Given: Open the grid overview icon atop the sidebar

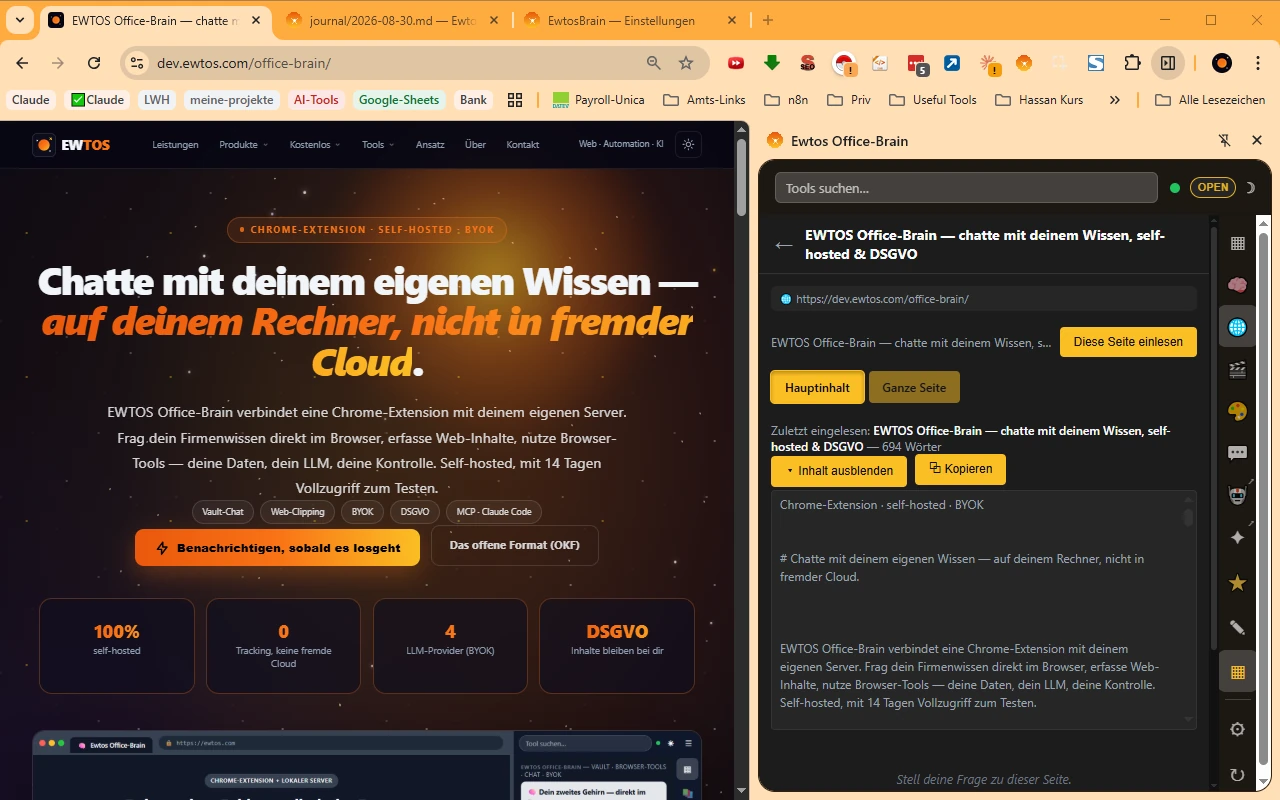Looking at the screenshot, I should pyautogui.click(x=1237, y=243).
